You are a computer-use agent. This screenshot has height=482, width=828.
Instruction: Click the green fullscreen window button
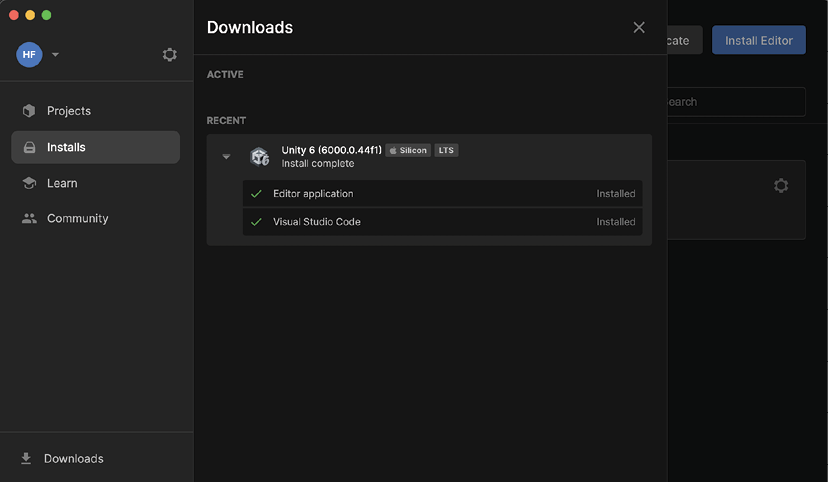[x=46, y=15]
